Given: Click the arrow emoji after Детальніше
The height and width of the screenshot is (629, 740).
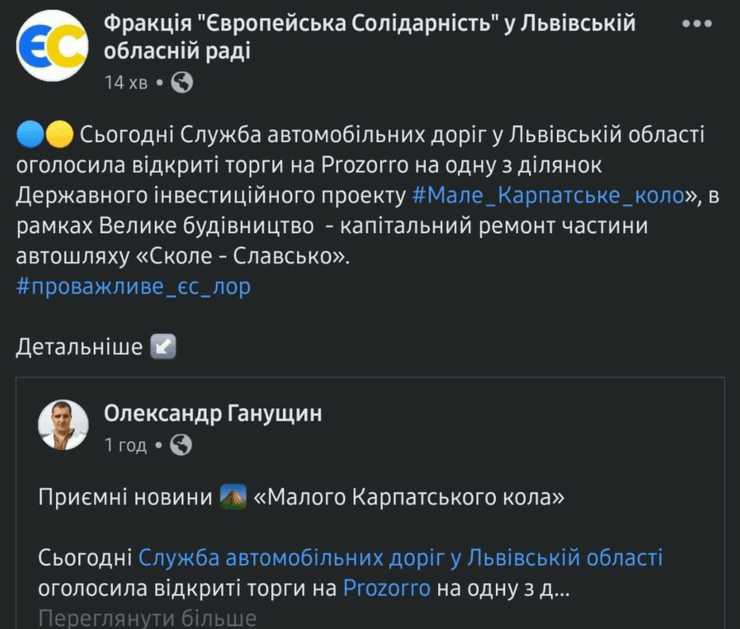Looking at the screenshot, I should pos(163,347).
